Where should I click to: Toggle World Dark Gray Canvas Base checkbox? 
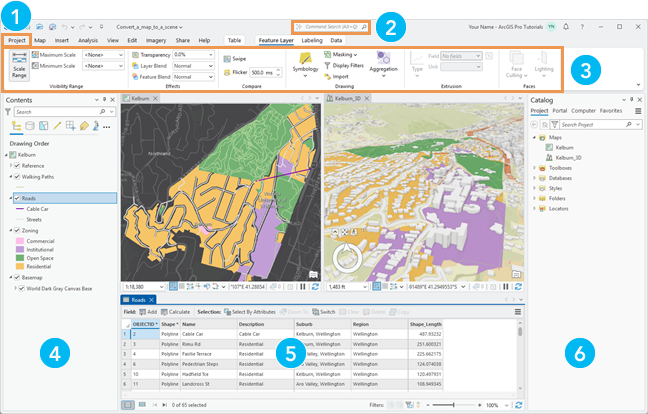point(22,289)
